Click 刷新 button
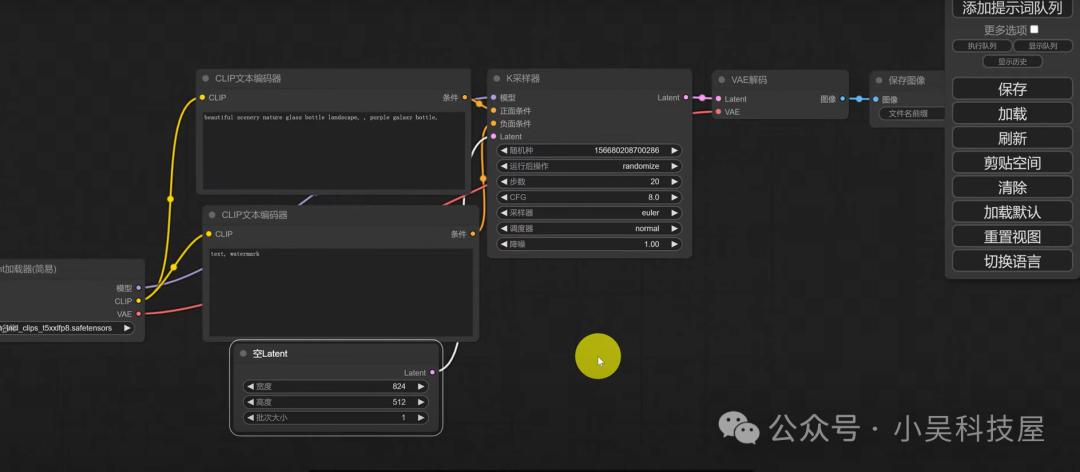The width and height of the screenshot is (1080, 472). pos(1012,138)
